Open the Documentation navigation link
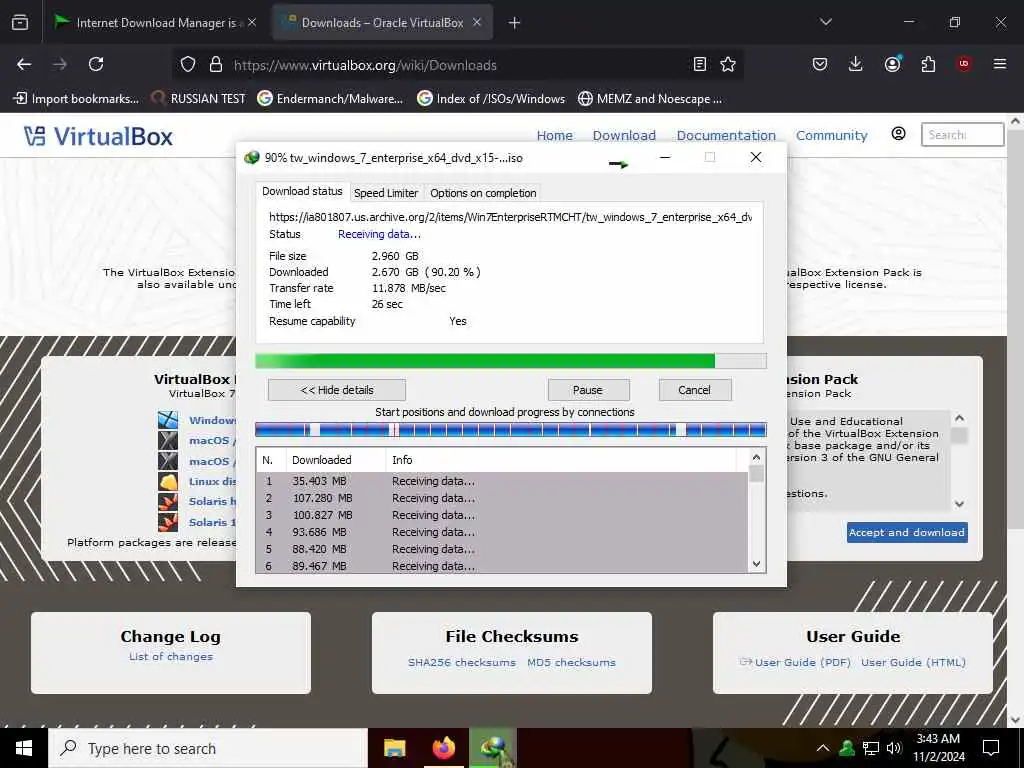Viewport: 1024px width, 768px height. coord(726,135)
